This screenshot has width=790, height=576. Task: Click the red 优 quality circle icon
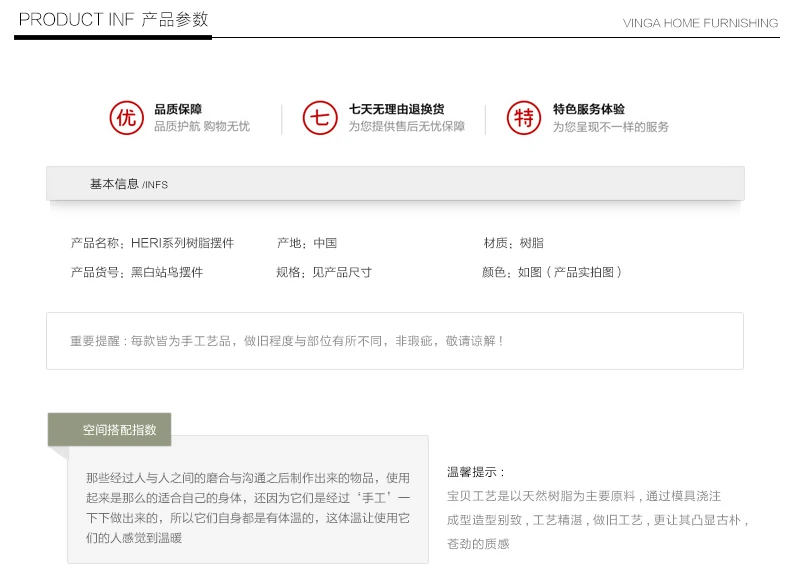(126, 118)
